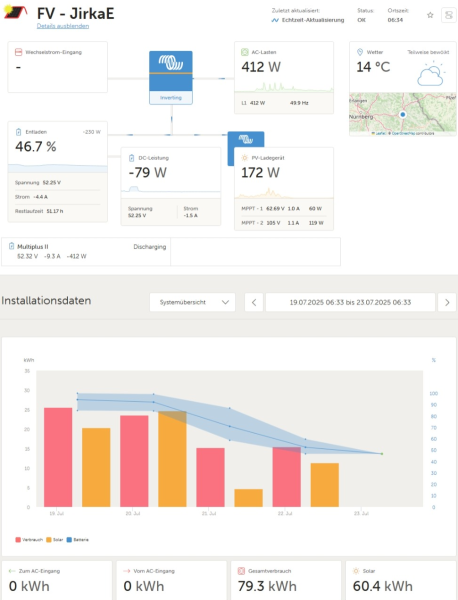Screen dimensions: 458x600
Task: Toggle the Solar legend entry
Action: [55, 540]
